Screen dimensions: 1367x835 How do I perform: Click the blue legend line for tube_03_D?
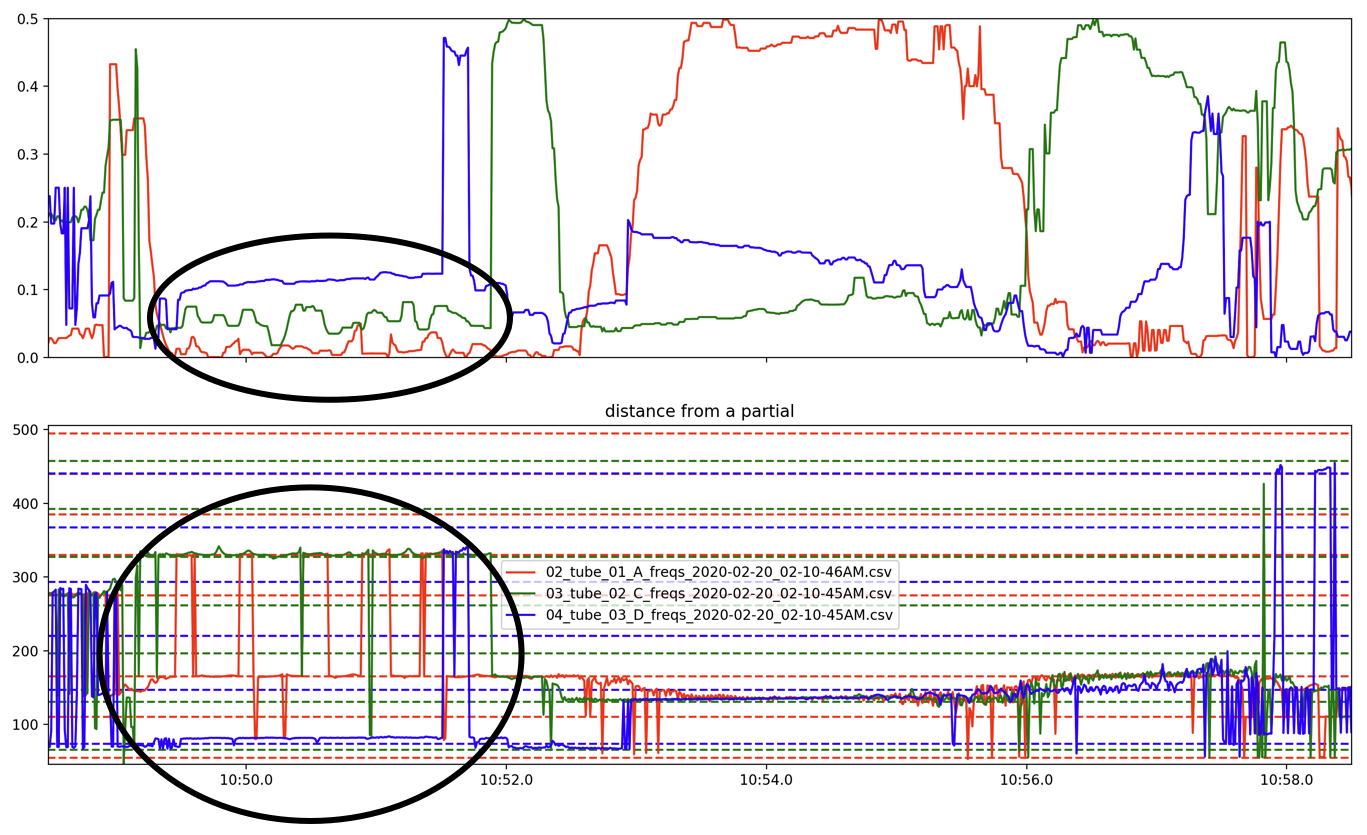[x=524, y=615]
